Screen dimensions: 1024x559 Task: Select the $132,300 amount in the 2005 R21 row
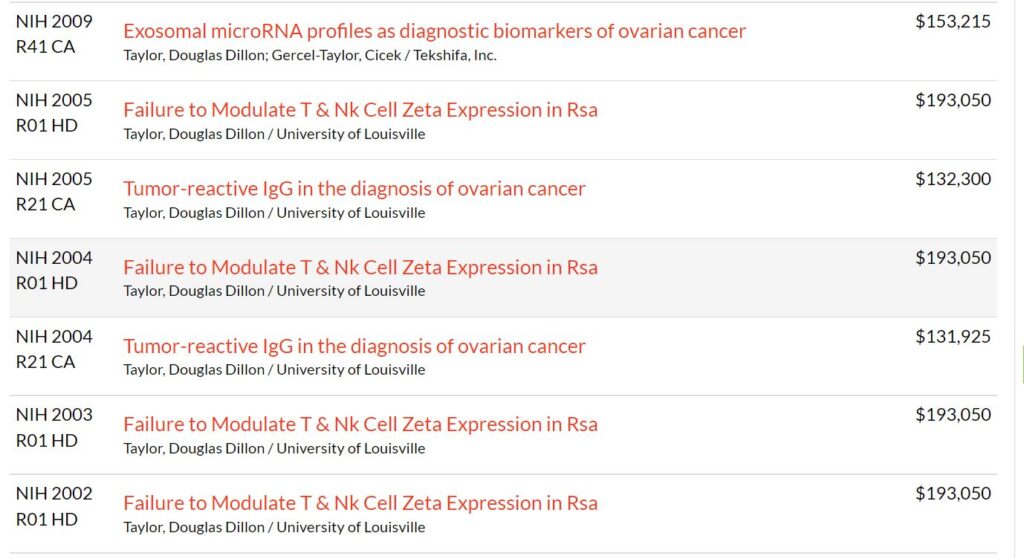click(x=953, y=179)
